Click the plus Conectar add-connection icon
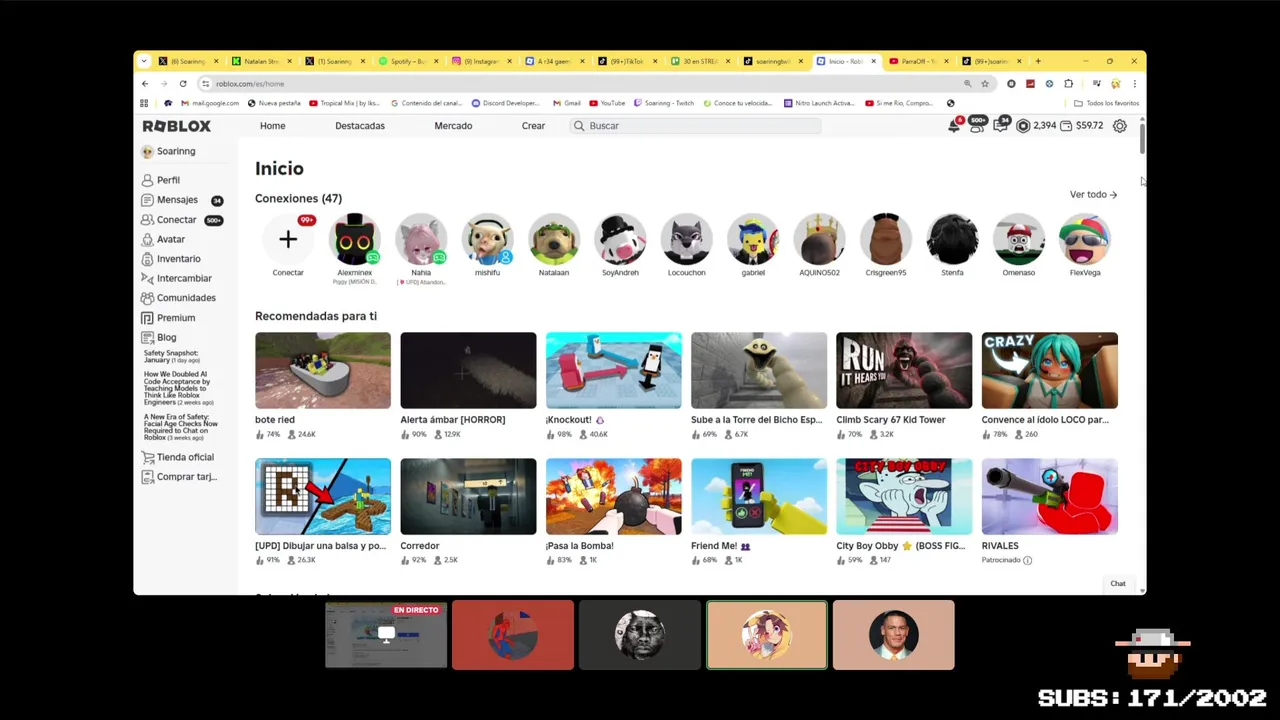Image resolution: width=1280 pixels, height=720 pixels. (288, 239)
